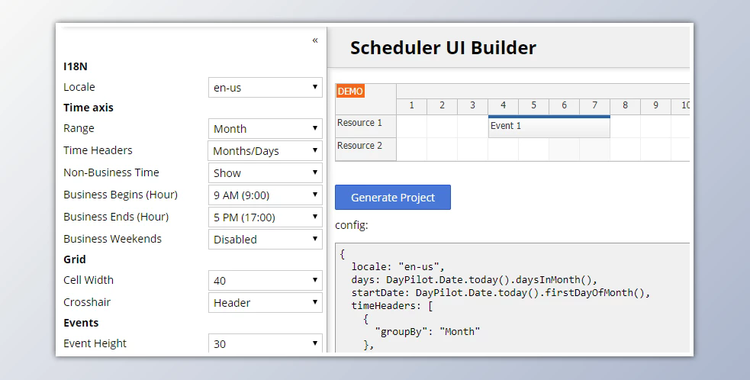Click the config code text area
750x380 pixels.
click(x=512, y=298)
